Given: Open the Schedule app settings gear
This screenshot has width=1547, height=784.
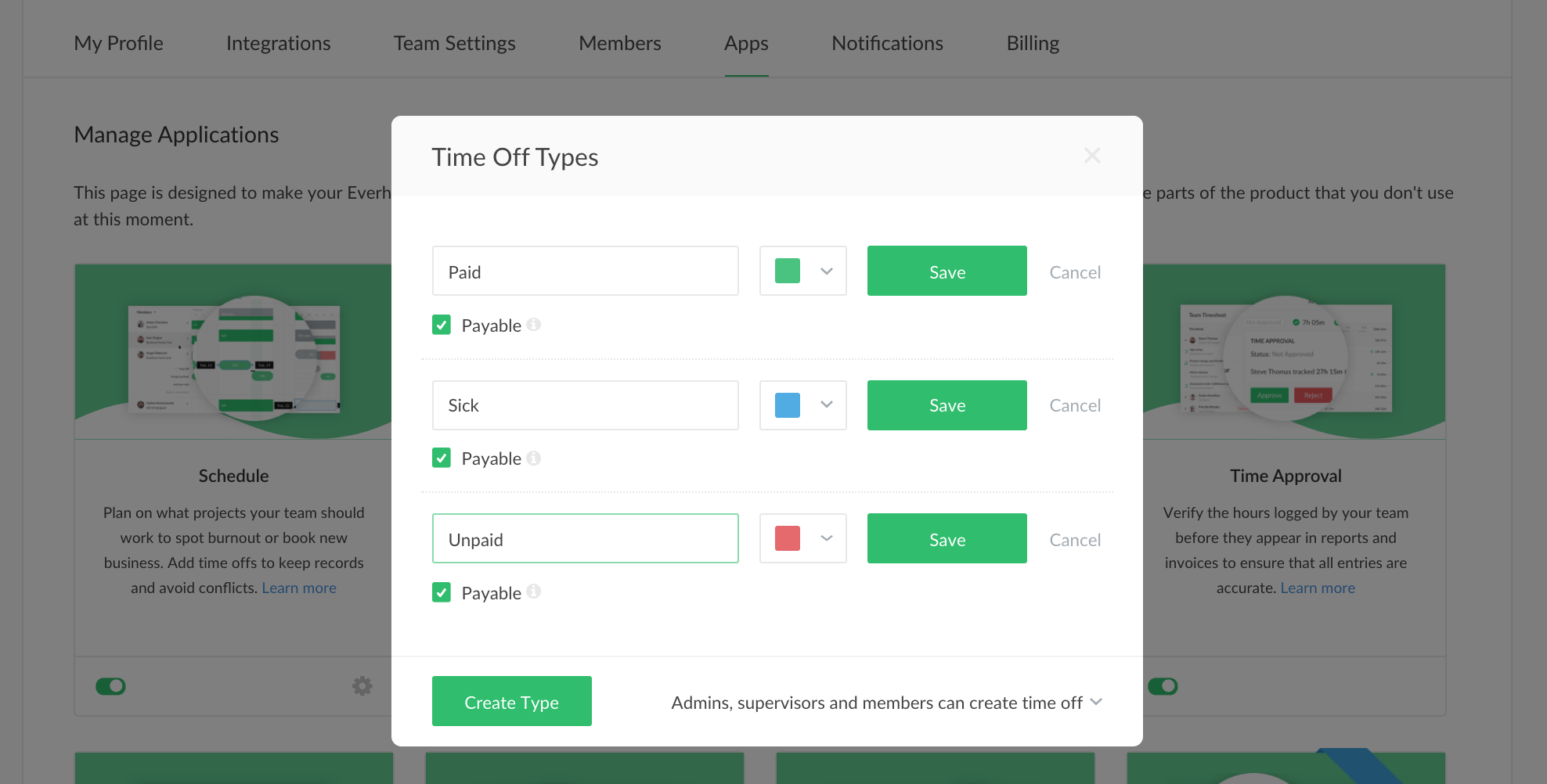Looking at the screenshot, I should pos(362,686).
